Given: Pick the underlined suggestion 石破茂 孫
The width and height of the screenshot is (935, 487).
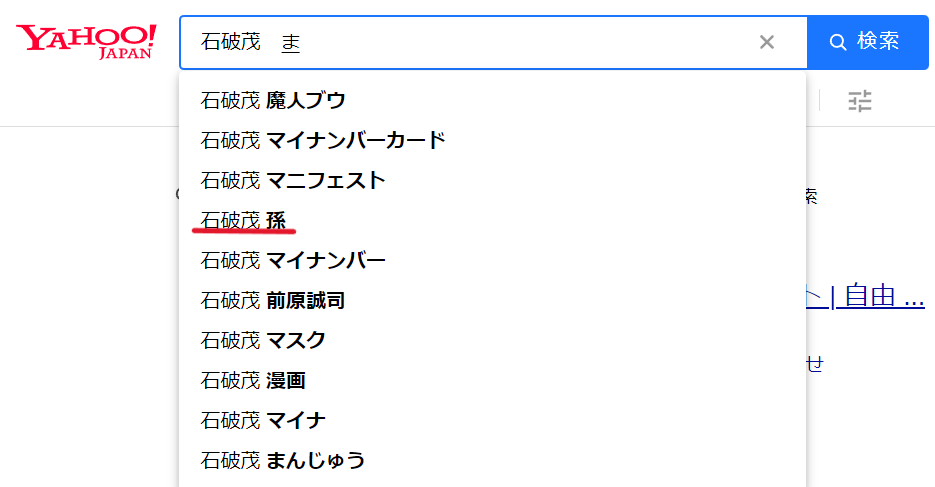Looking at the screenshot, I should point(493,220).
